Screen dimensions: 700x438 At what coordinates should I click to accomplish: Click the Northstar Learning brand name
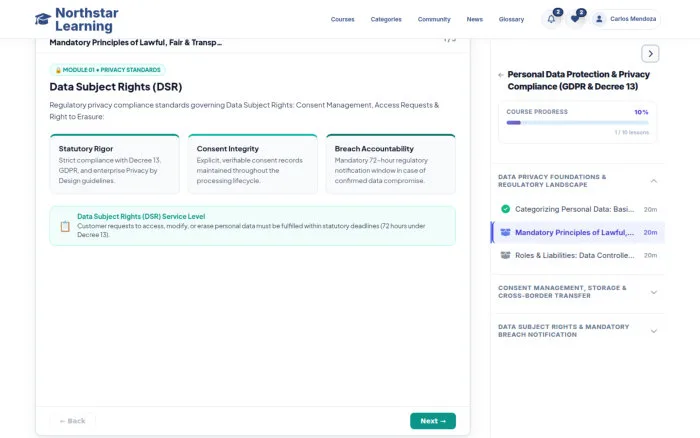[87, 20]
